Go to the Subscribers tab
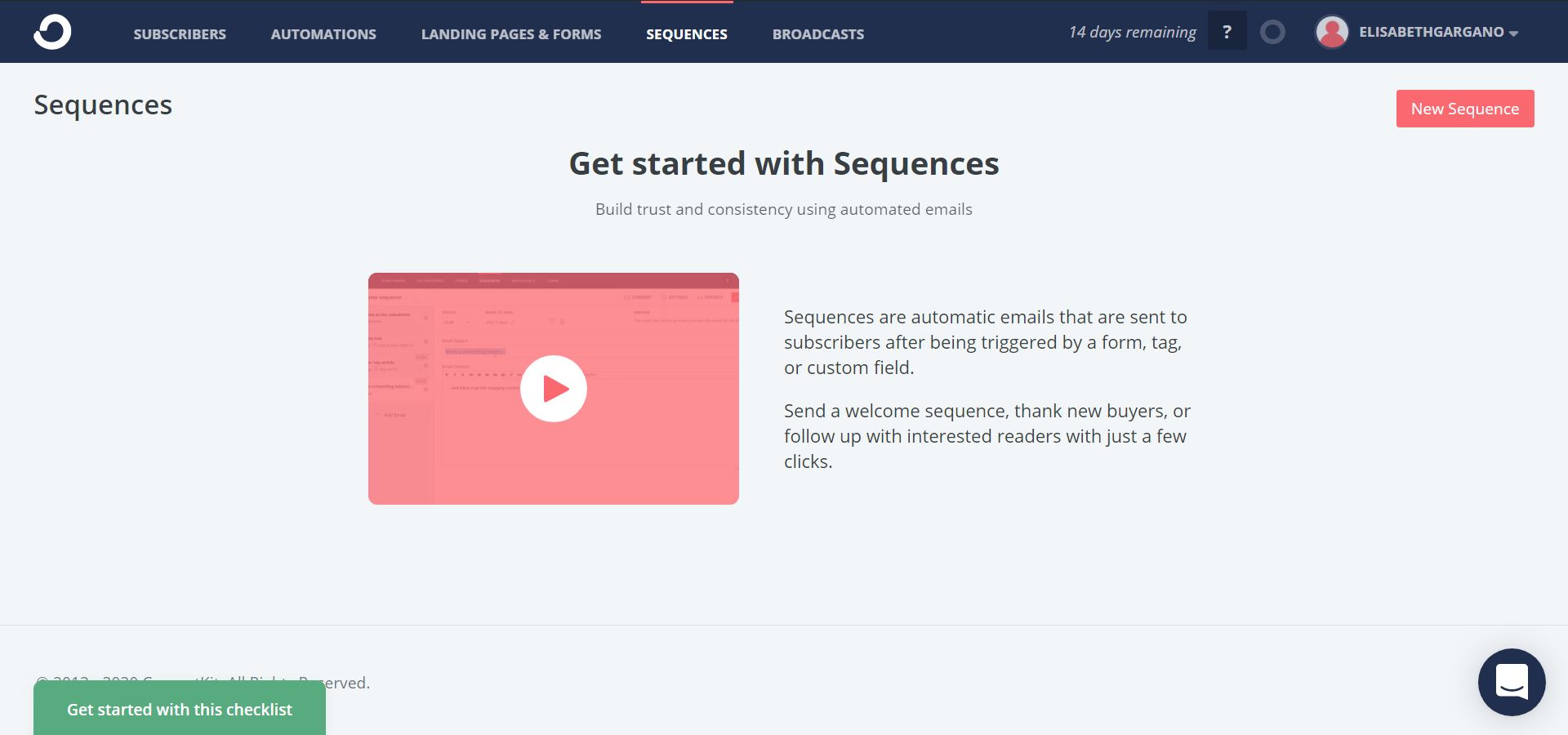This screenshot has width=1568, height=735. pos(180,33)
